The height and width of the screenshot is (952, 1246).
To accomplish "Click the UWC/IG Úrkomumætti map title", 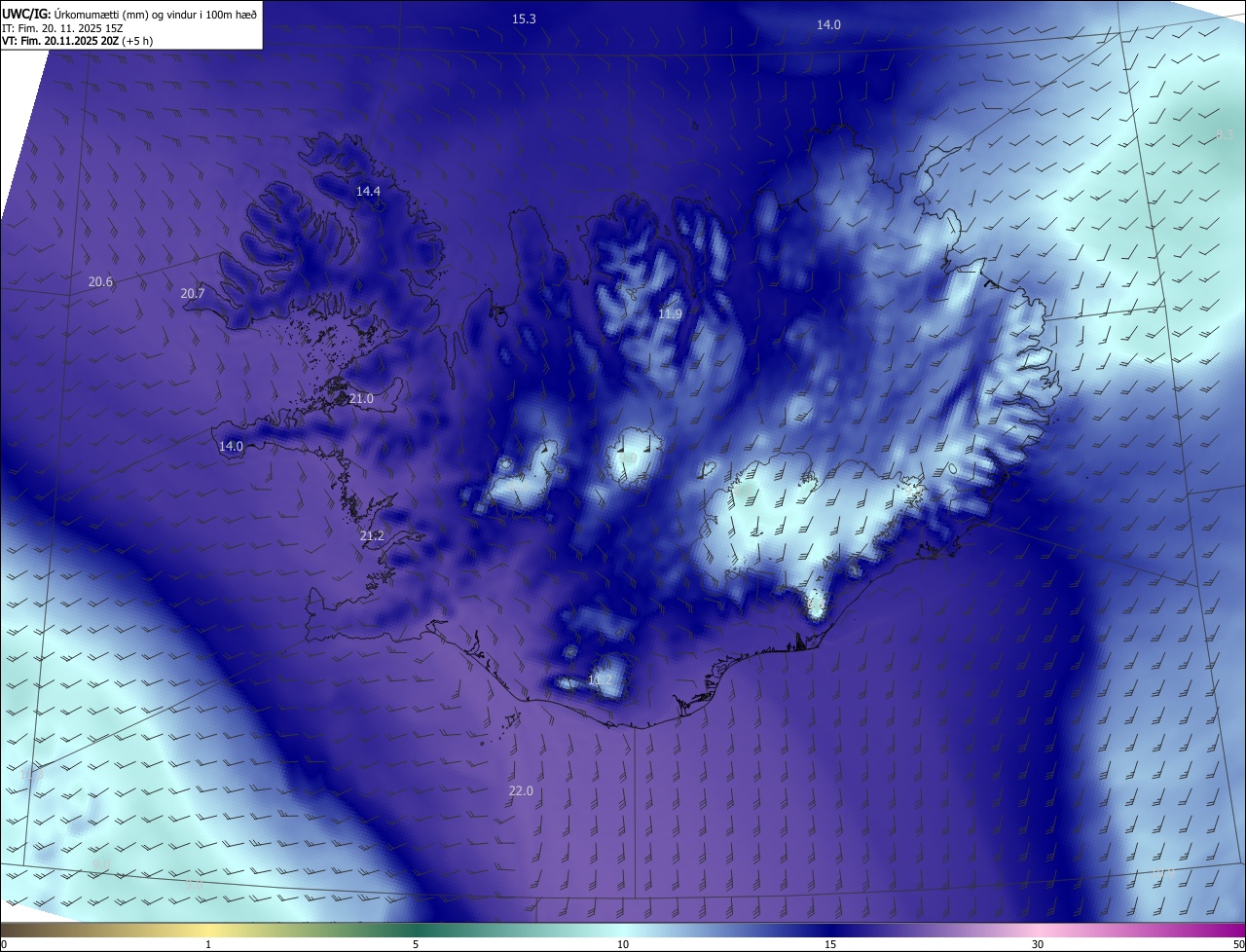I will tap(129, 14).
